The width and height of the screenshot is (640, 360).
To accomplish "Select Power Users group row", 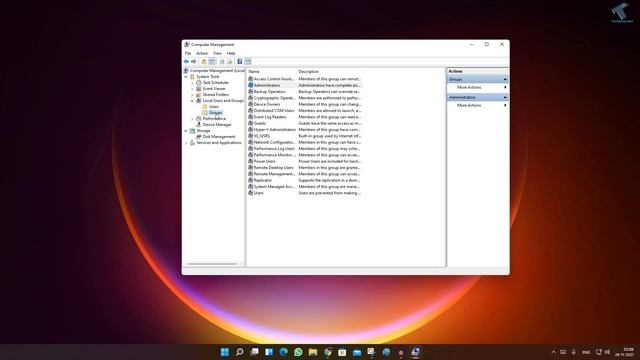I will [304, 161].
